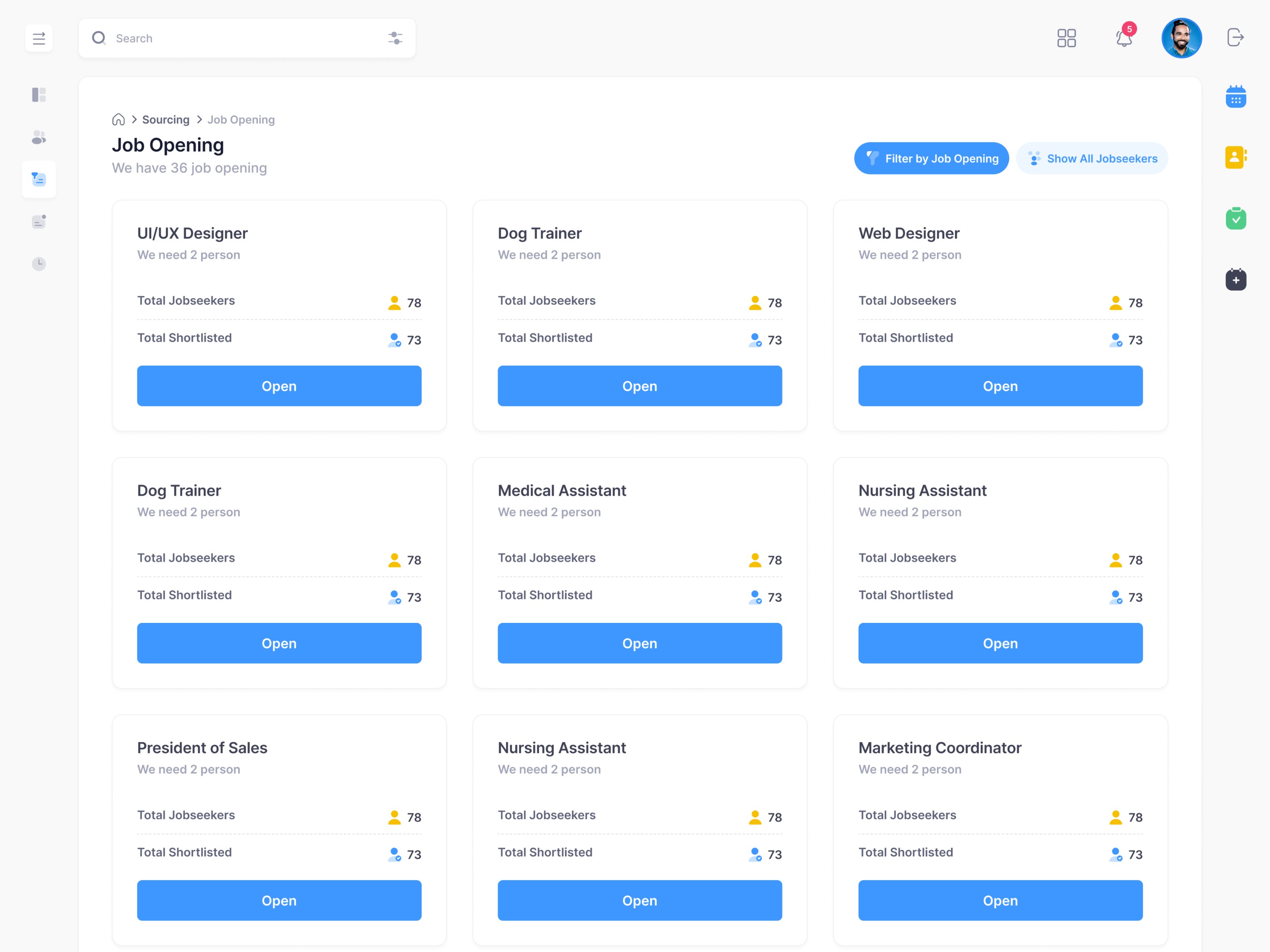Image resolution: width=1270 pixels, height=952 pixels.
Task: Go to Sourcing breadcrumb link
Action: point(166,119)
